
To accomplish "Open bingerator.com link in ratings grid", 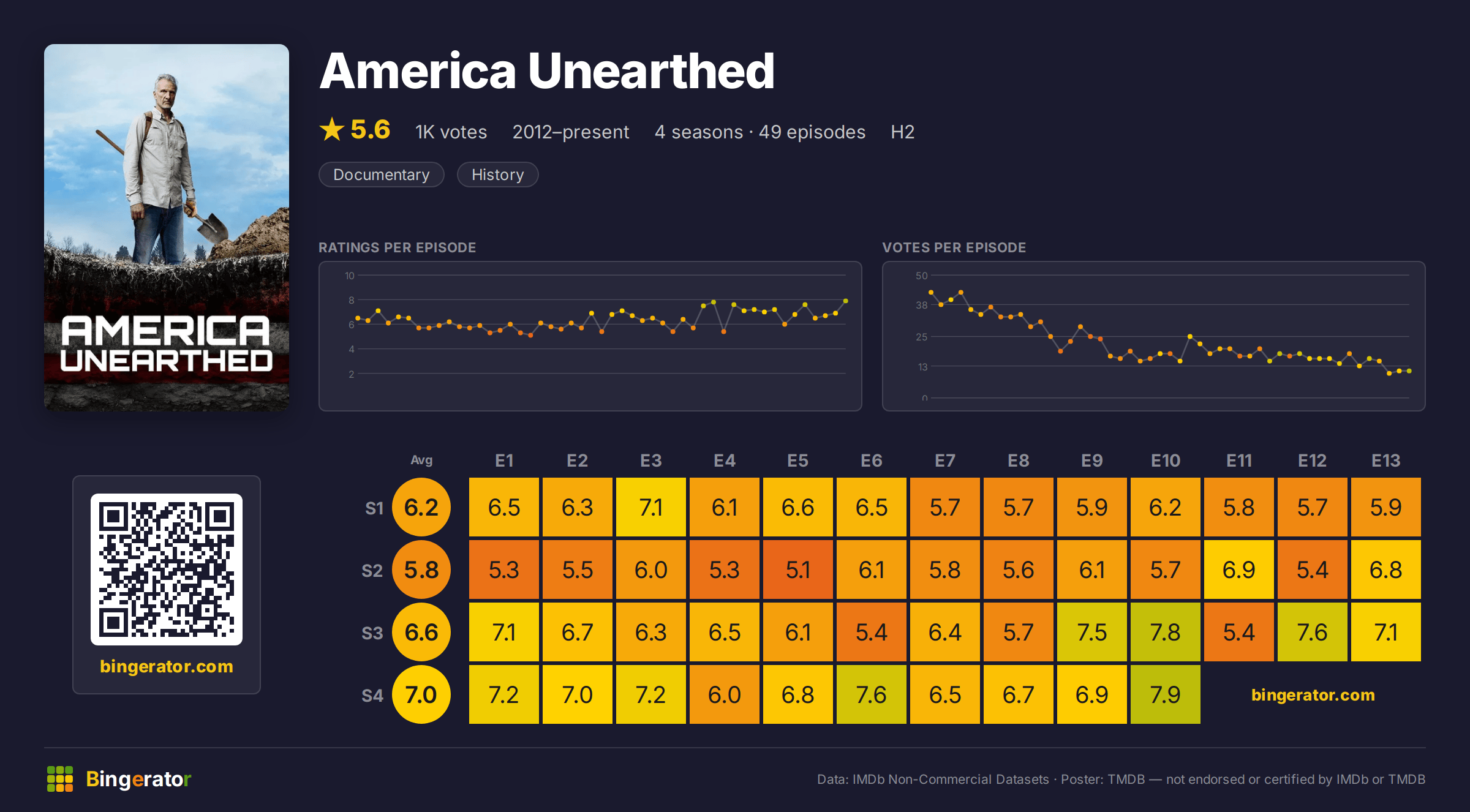I will pyautogui.click(x=1313, y=695).
